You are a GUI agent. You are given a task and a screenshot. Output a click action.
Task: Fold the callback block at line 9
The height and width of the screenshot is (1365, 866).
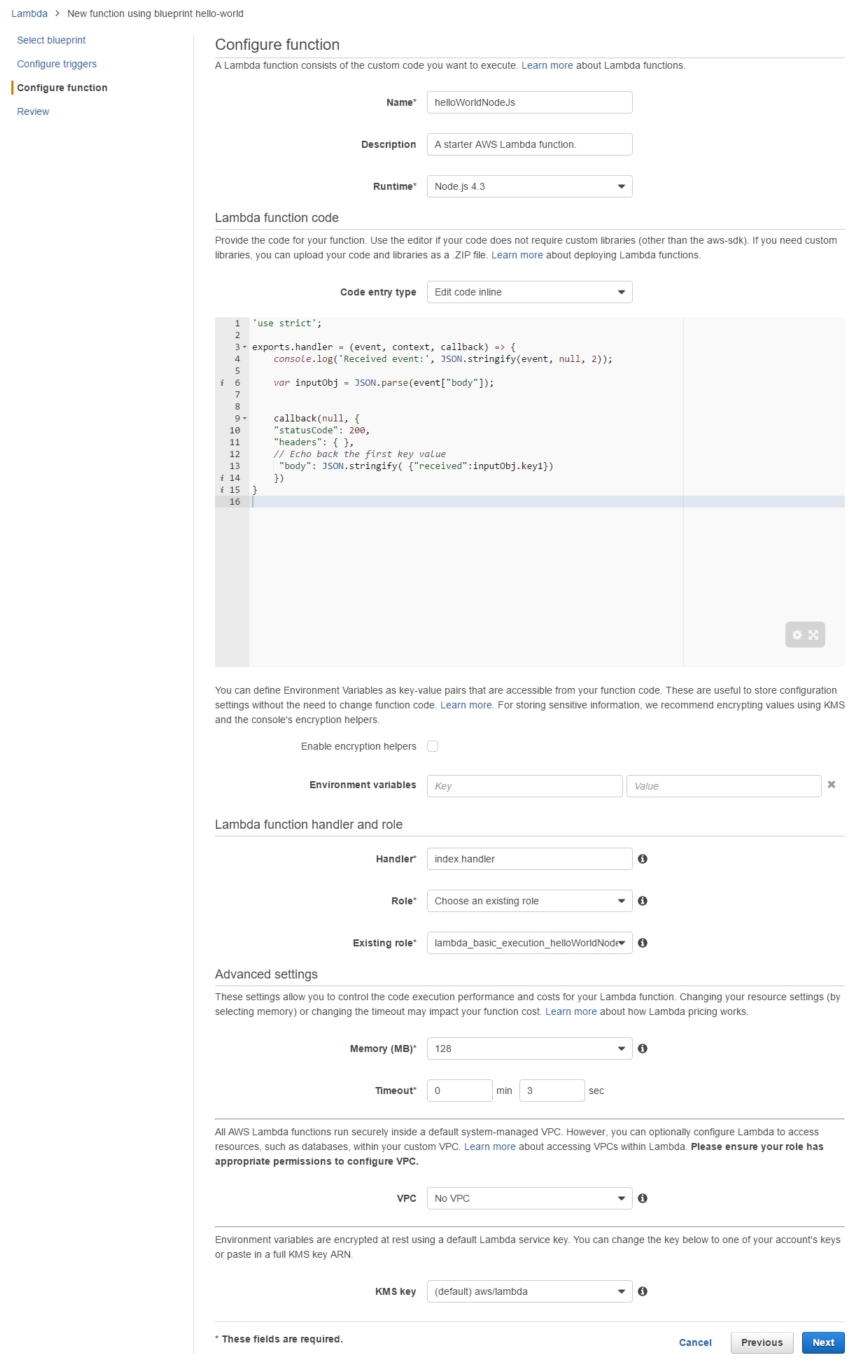[245, 418]
